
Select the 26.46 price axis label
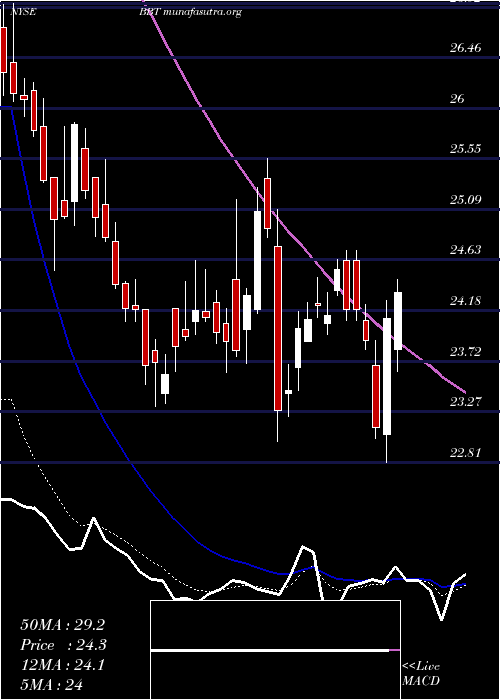coord(465,47)
